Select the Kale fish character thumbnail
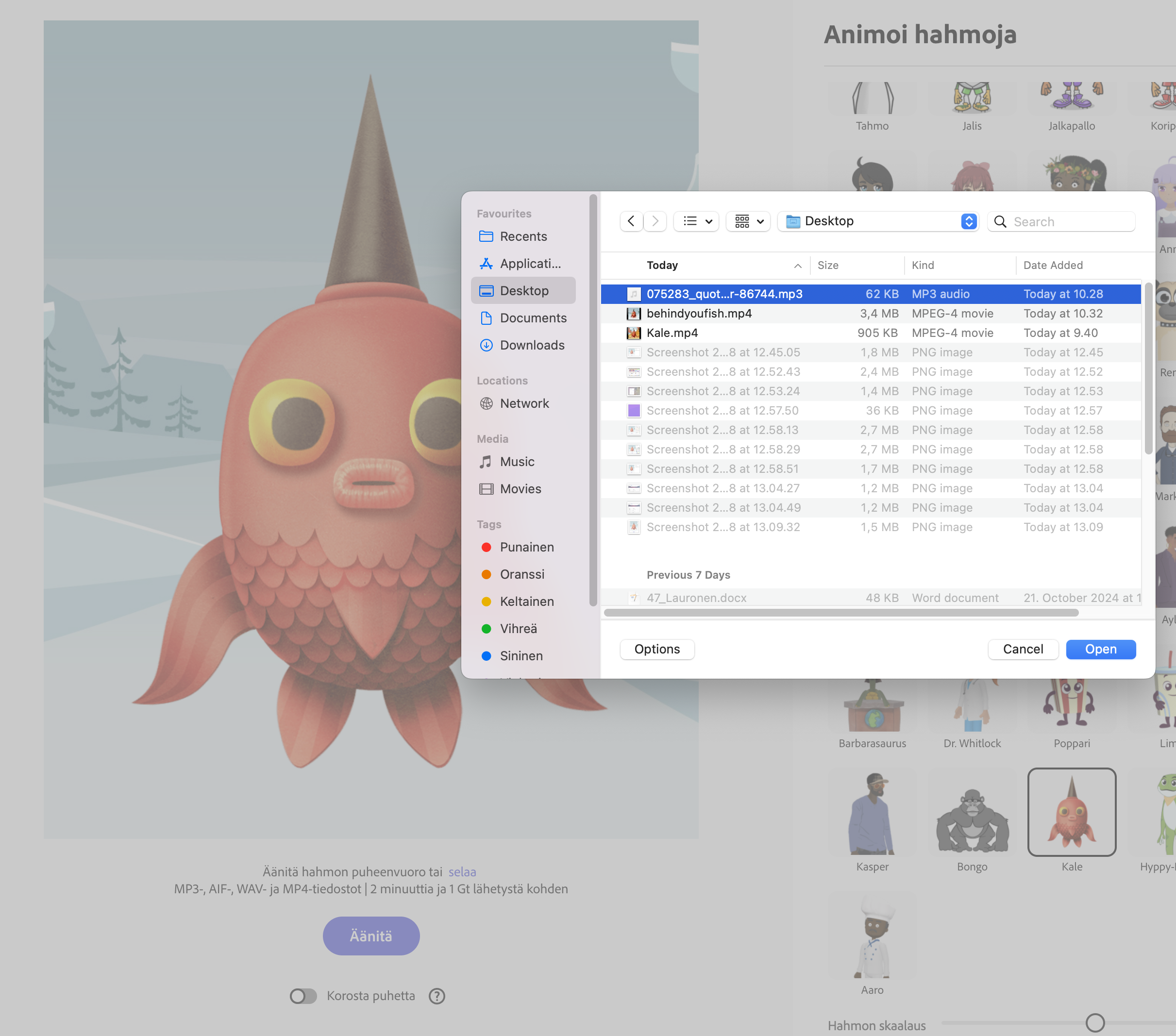 (x=1071, y=812)
